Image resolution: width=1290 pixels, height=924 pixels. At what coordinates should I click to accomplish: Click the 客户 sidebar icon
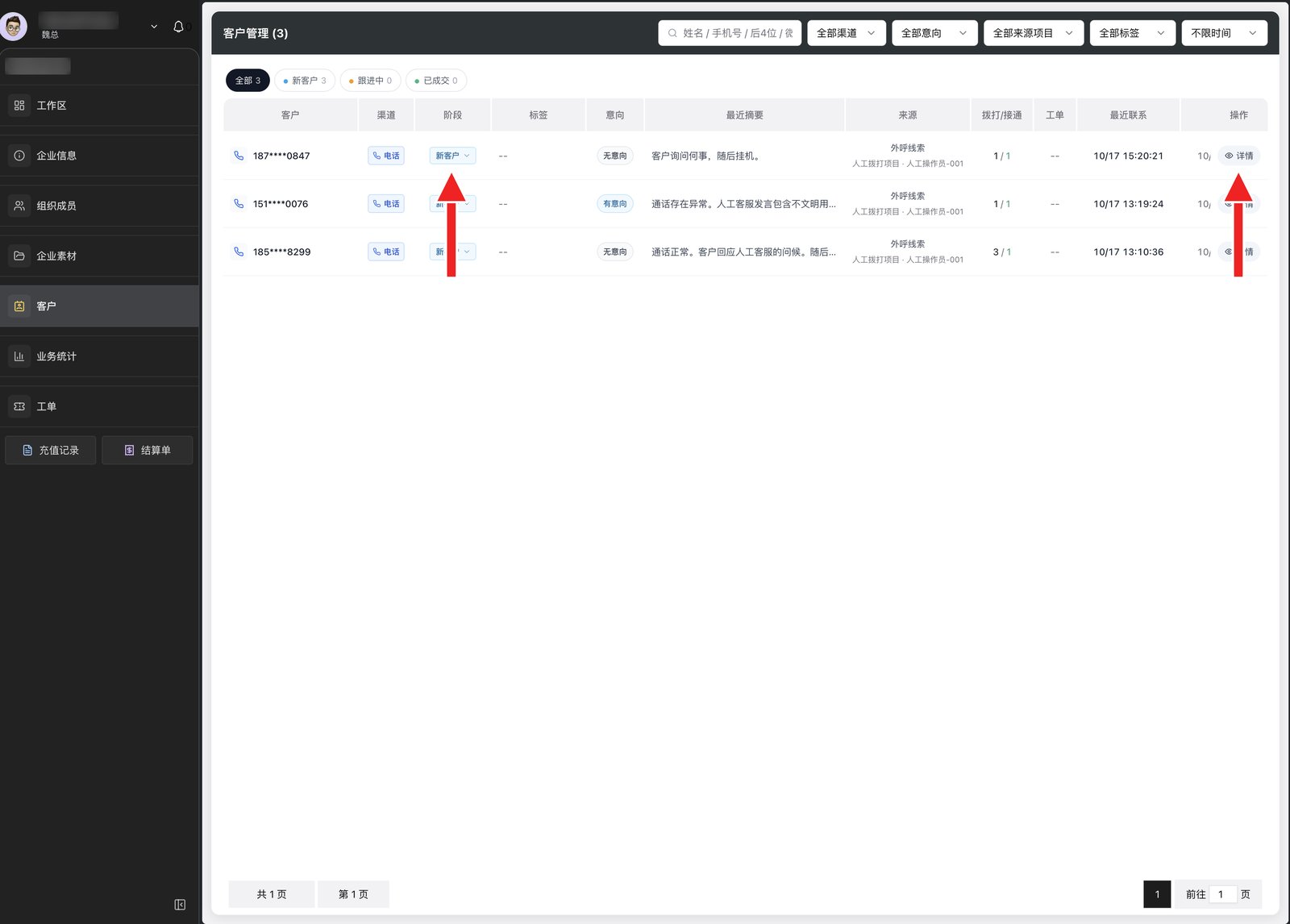tap(19, 306)
